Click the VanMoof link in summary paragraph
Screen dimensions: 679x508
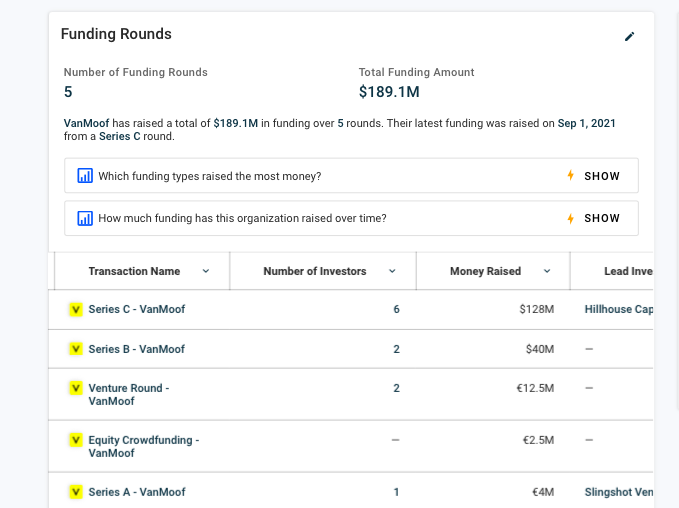87,123
